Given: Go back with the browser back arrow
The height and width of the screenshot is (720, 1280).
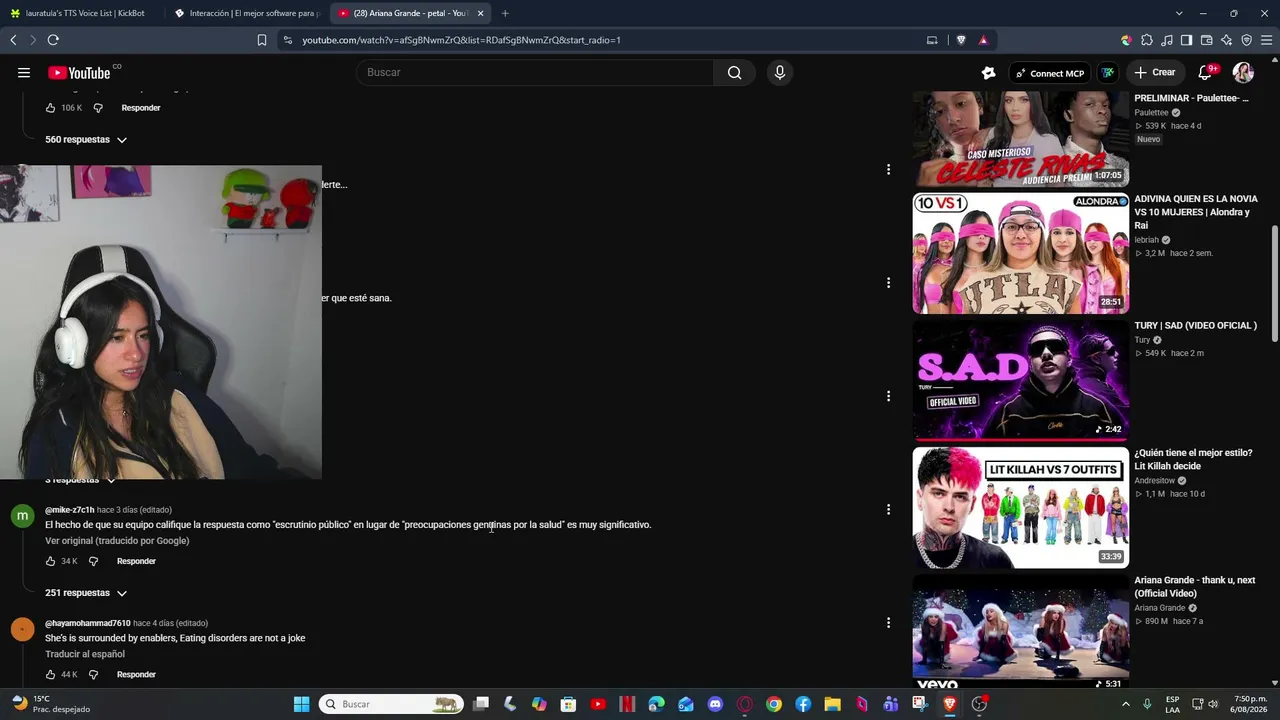Looking at the screenshot, I should tap(13, 40).
